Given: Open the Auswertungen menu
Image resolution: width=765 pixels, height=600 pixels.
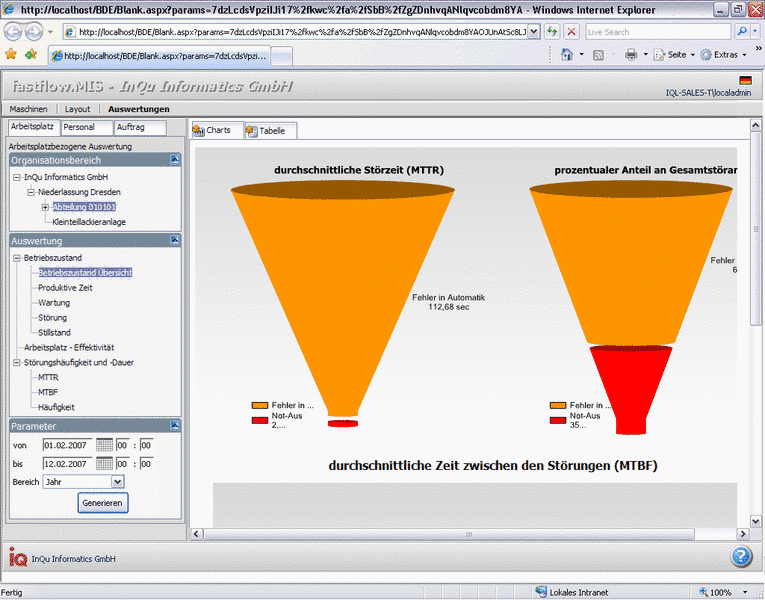Looking at the screenshot, I should [139, 109].
